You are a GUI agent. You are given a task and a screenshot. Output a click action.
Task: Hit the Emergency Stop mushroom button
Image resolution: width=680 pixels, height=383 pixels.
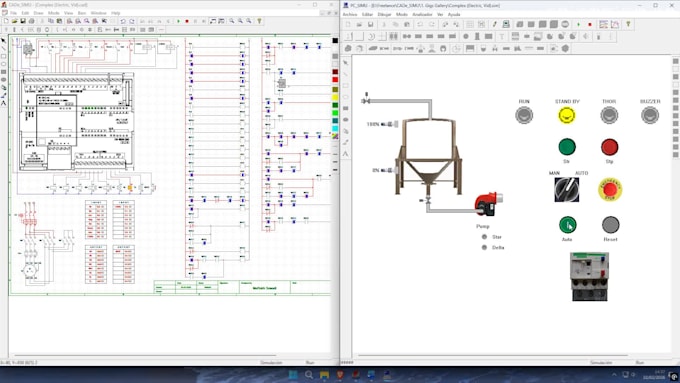coord(610,190)
